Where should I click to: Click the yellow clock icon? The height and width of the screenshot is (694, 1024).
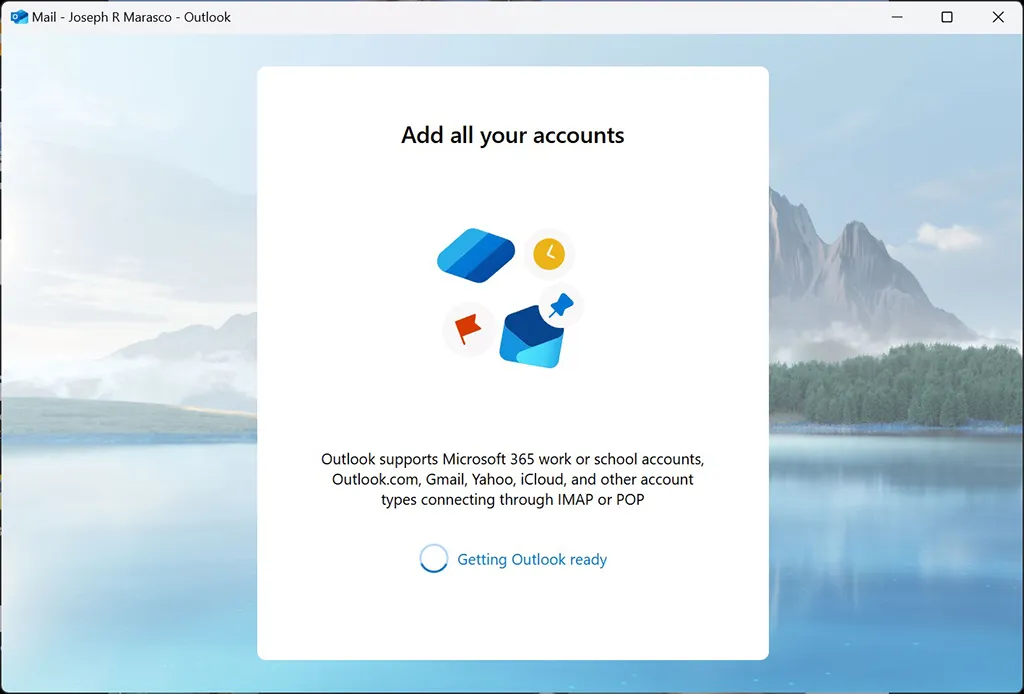[549, 254]
